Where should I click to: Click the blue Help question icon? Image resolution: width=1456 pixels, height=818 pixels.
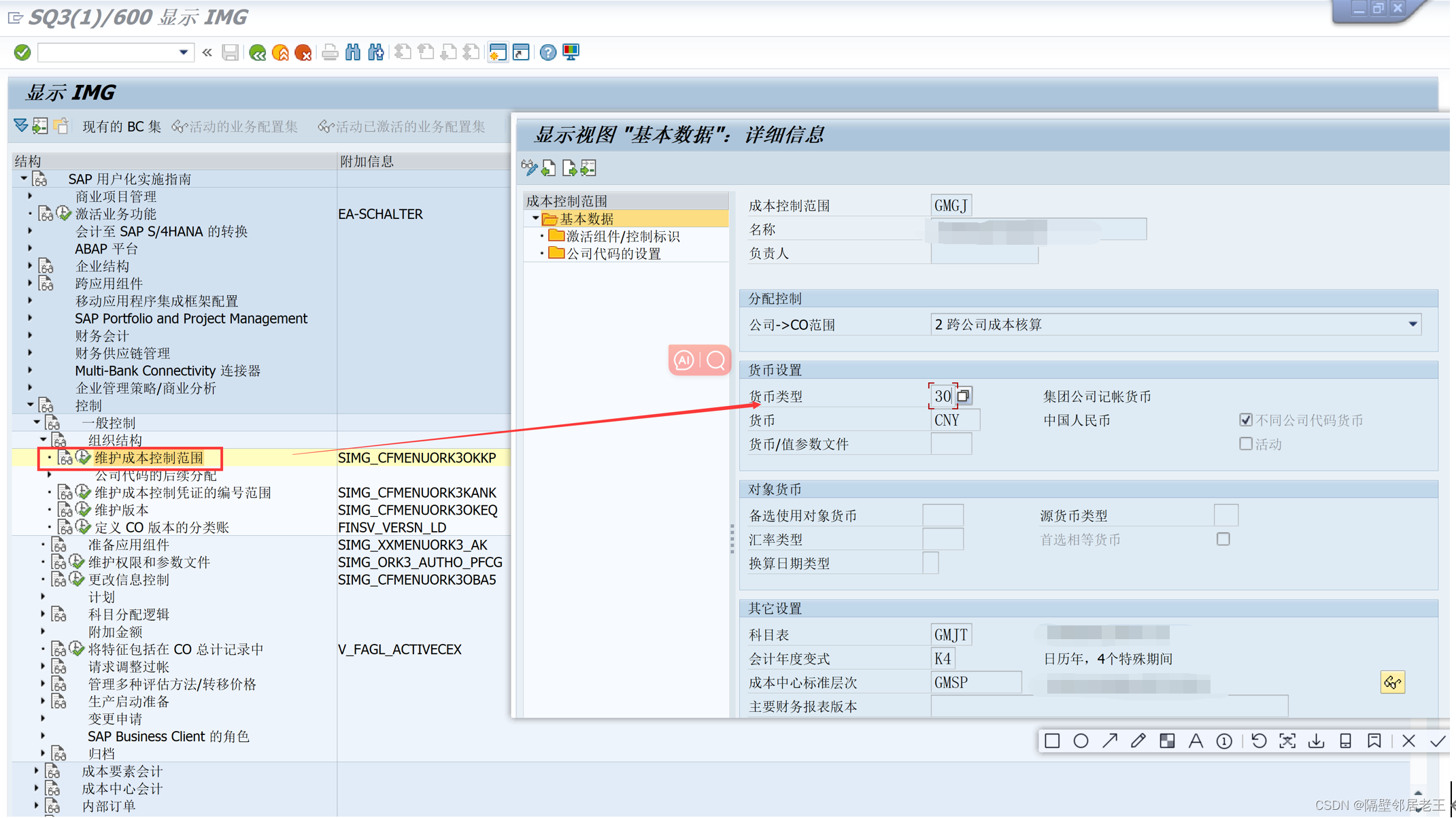click(548, 52)
